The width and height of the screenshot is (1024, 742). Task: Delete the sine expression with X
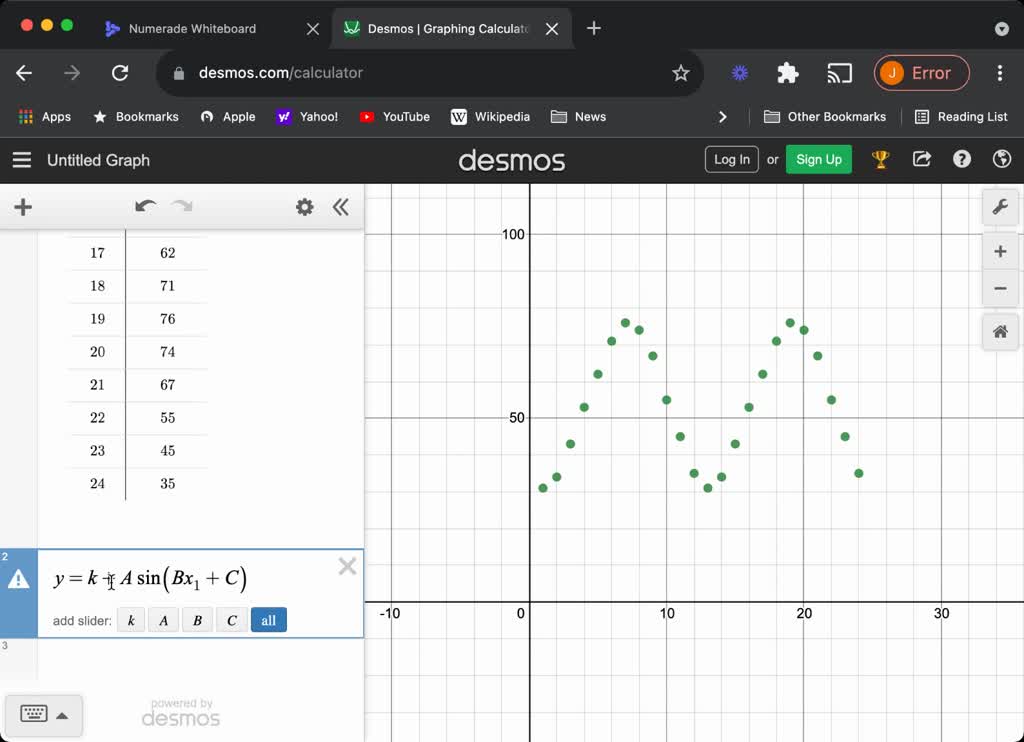347,567
